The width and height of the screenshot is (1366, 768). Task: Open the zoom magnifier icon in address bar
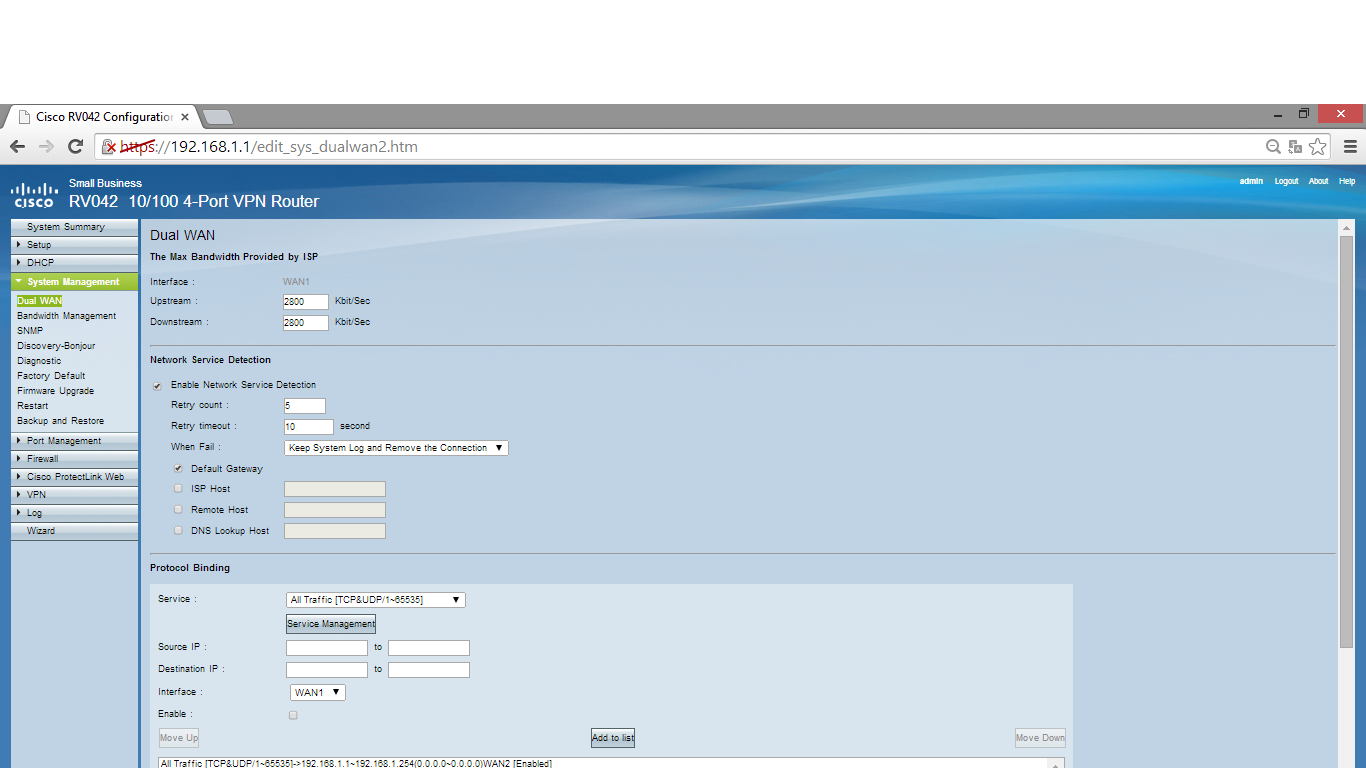[x=1273, y=147]
